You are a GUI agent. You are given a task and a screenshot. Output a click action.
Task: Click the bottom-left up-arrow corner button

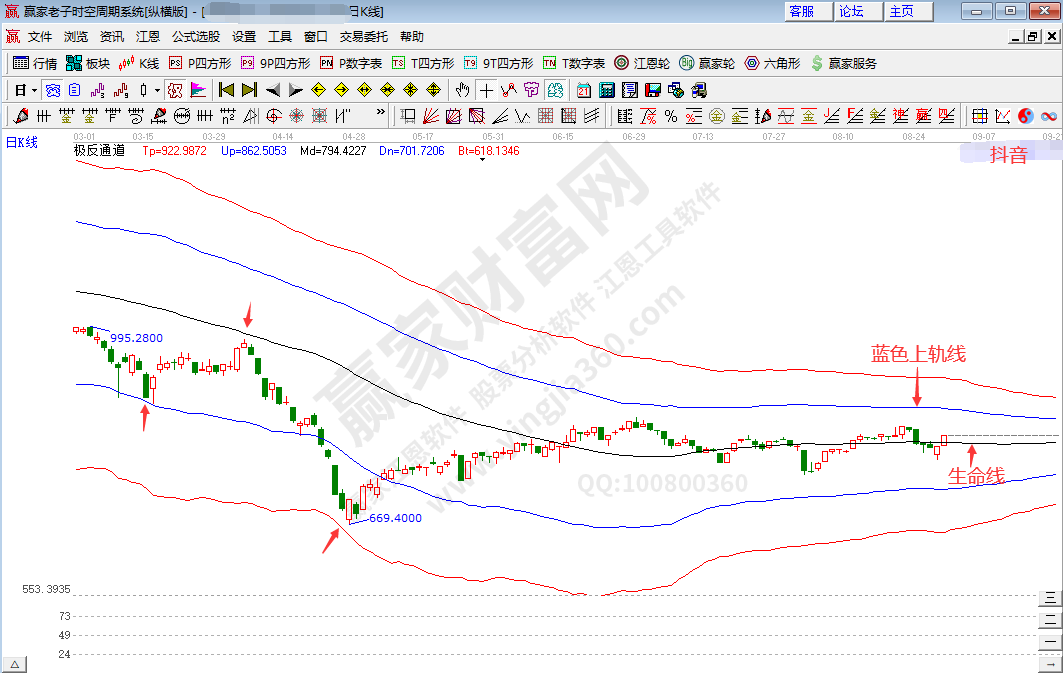pos(15,664)
